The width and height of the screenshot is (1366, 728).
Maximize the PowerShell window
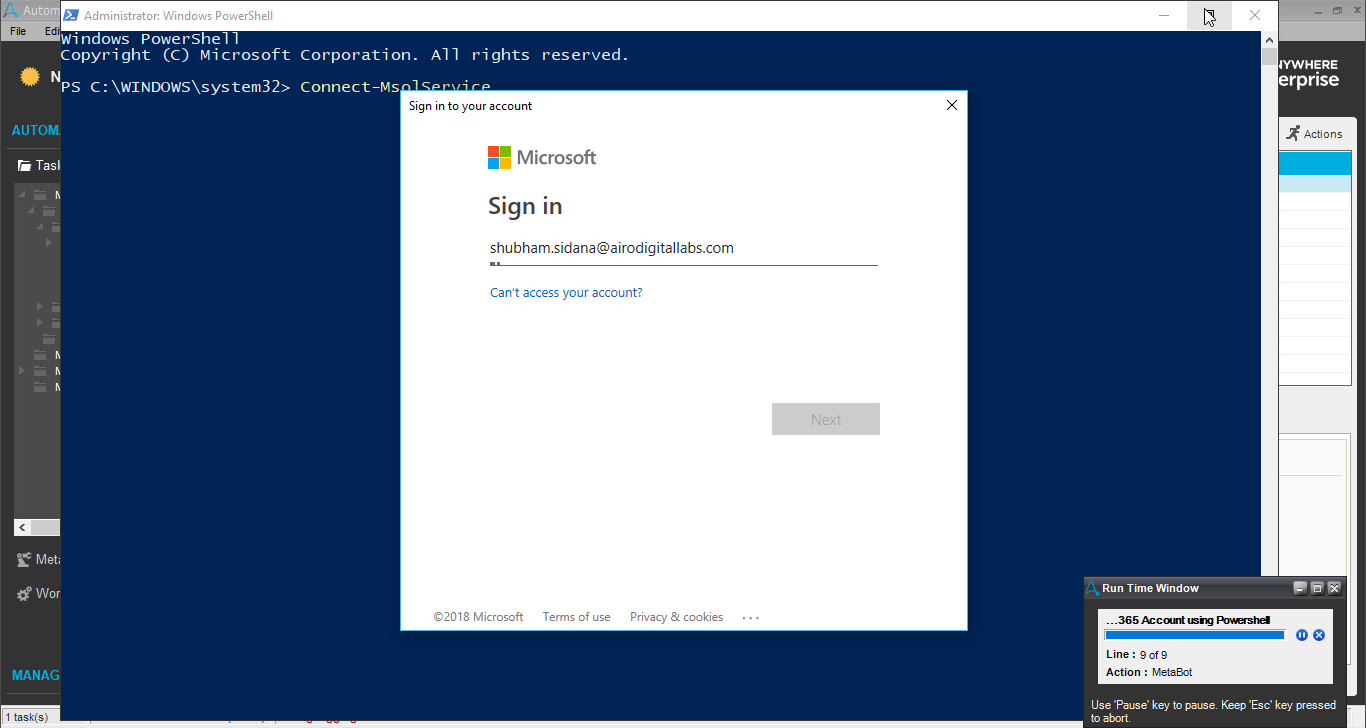pyautogui.click(x=1210, y=15)
